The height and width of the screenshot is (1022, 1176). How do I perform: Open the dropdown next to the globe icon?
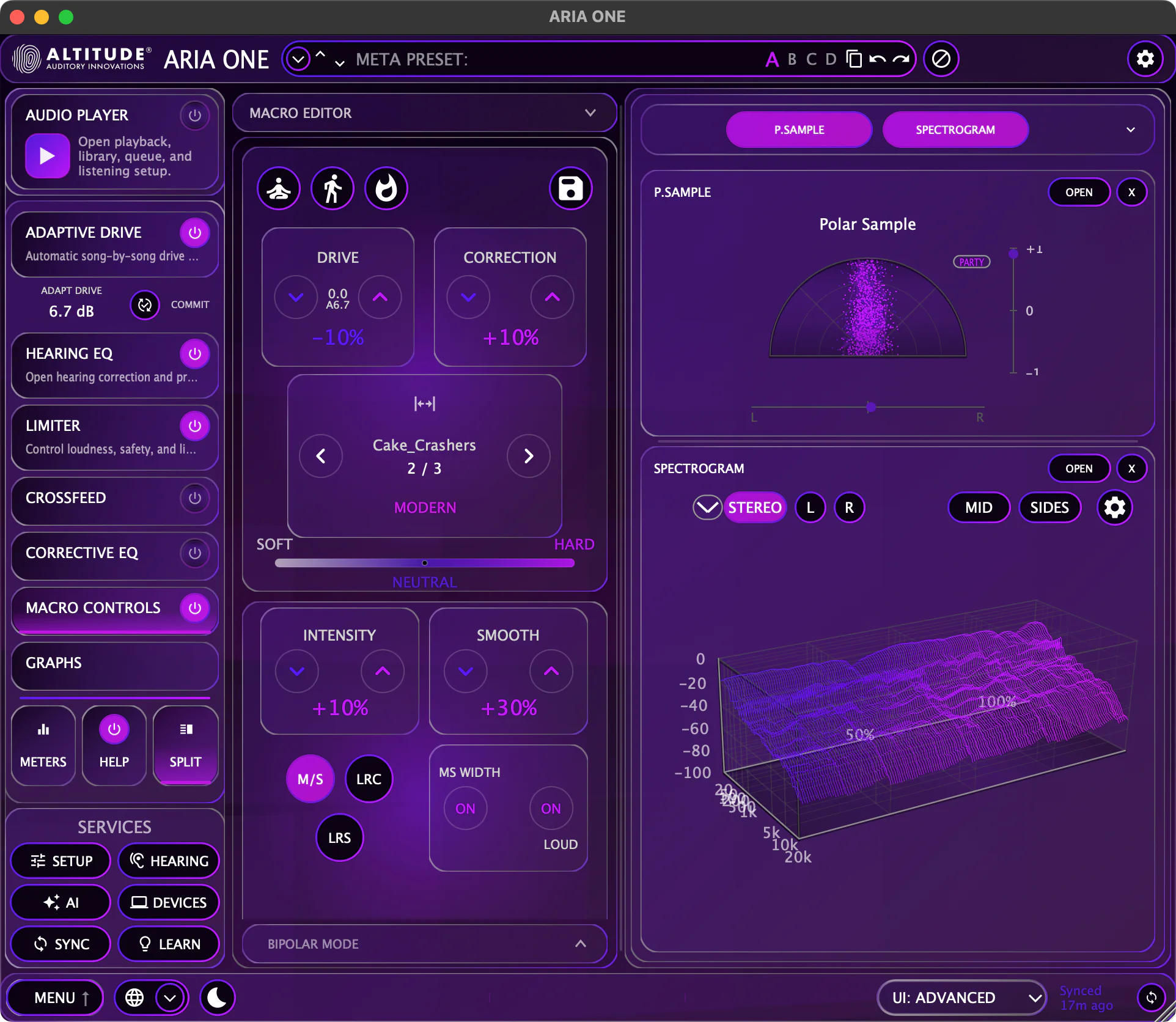[x=170, y=998]
